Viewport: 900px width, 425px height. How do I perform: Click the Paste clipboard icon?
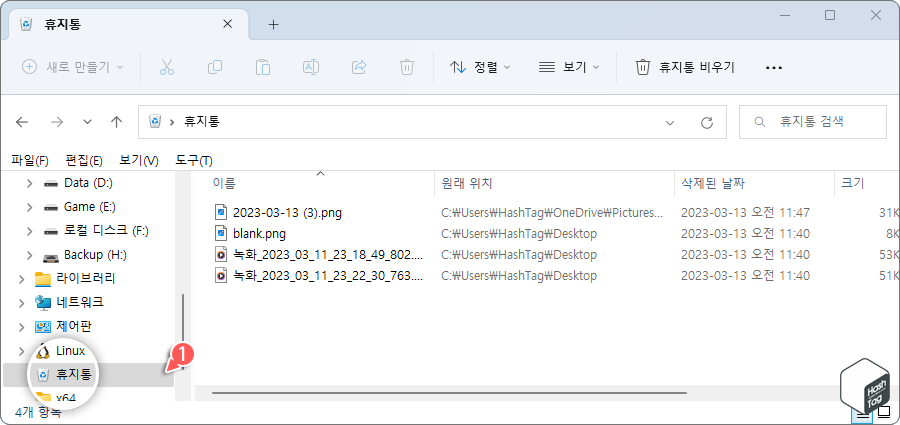tap(263, 67)
